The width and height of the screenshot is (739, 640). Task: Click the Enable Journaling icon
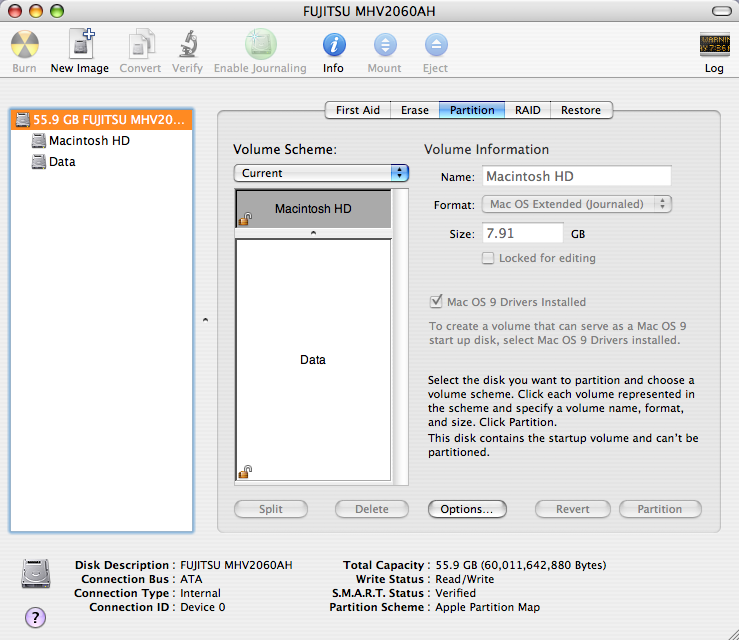point(261,44)
